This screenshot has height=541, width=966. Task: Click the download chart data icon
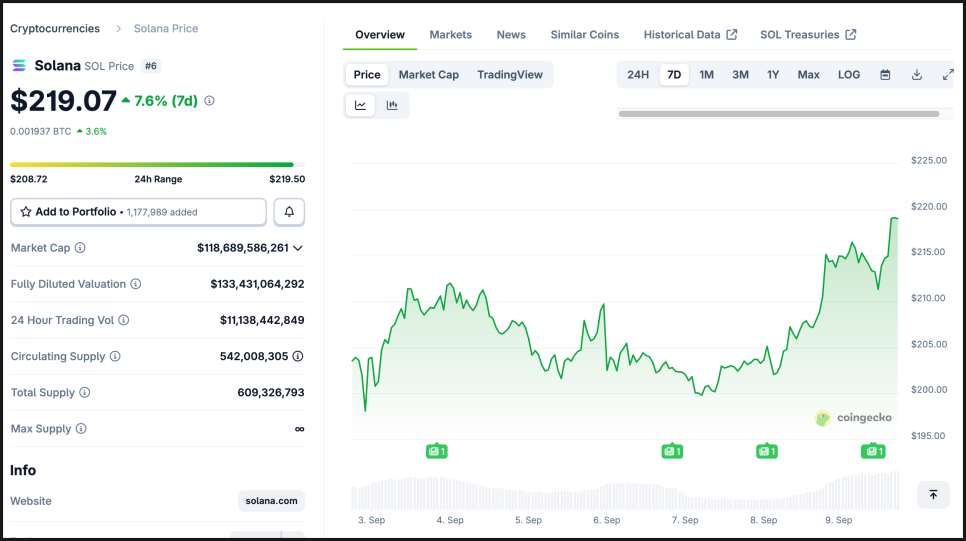pyautogui.click(x=917, y=75)
